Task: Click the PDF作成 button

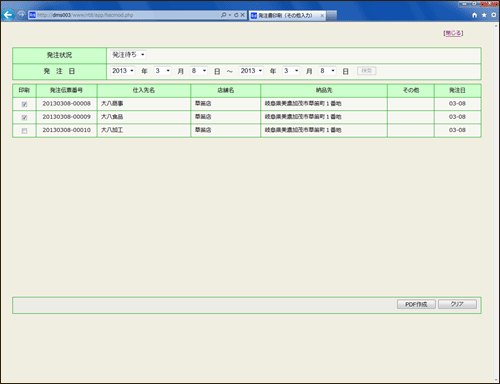Action: click(x=416, y=304)
